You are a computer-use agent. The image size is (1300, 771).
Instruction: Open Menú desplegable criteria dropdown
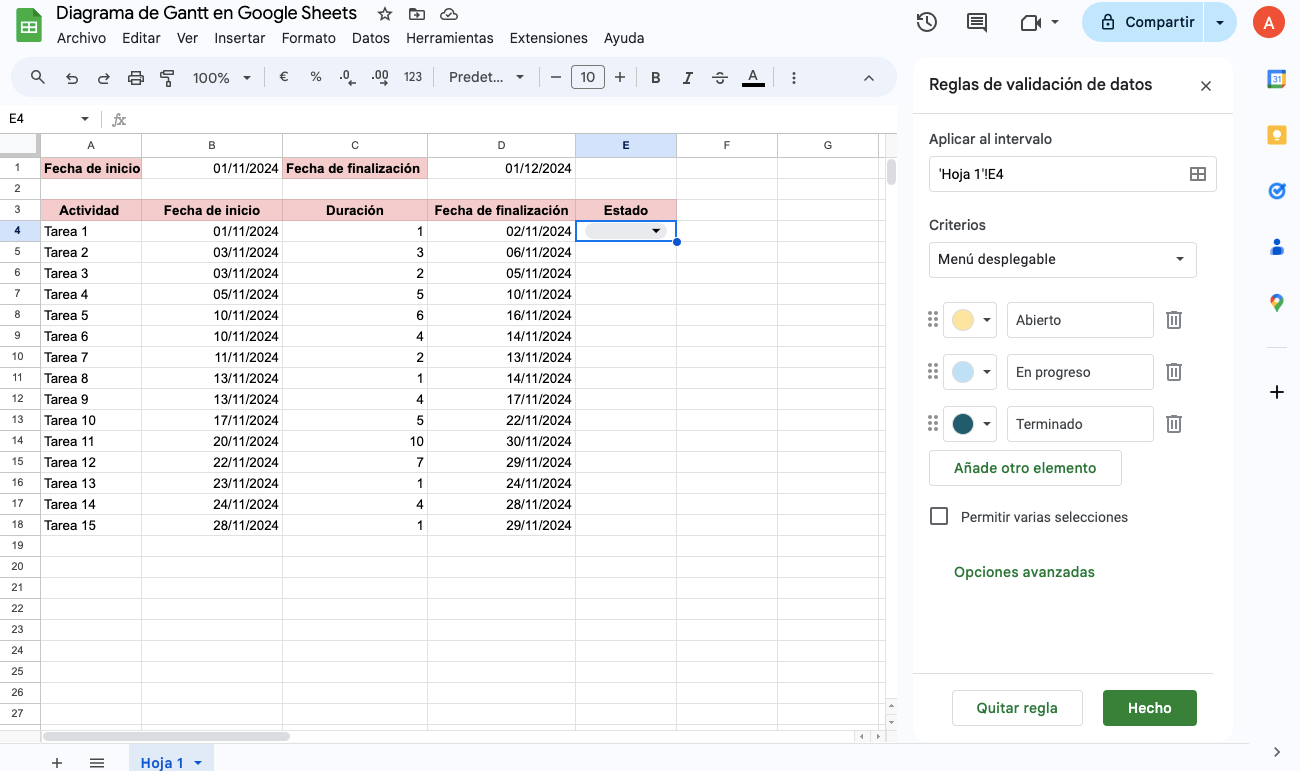pos(1062,259)
